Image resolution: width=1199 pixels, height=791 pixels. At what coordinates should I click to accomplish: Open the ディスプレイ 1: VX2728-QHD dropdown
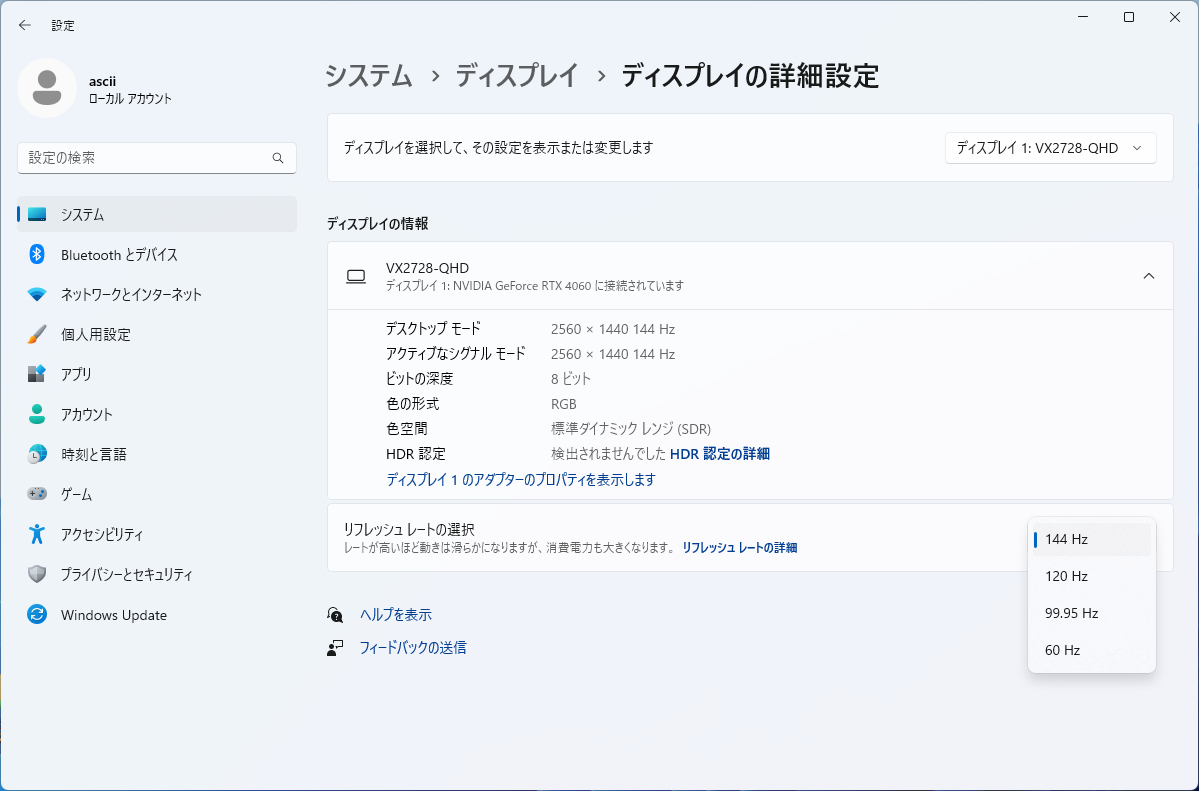pos(1050,148)
